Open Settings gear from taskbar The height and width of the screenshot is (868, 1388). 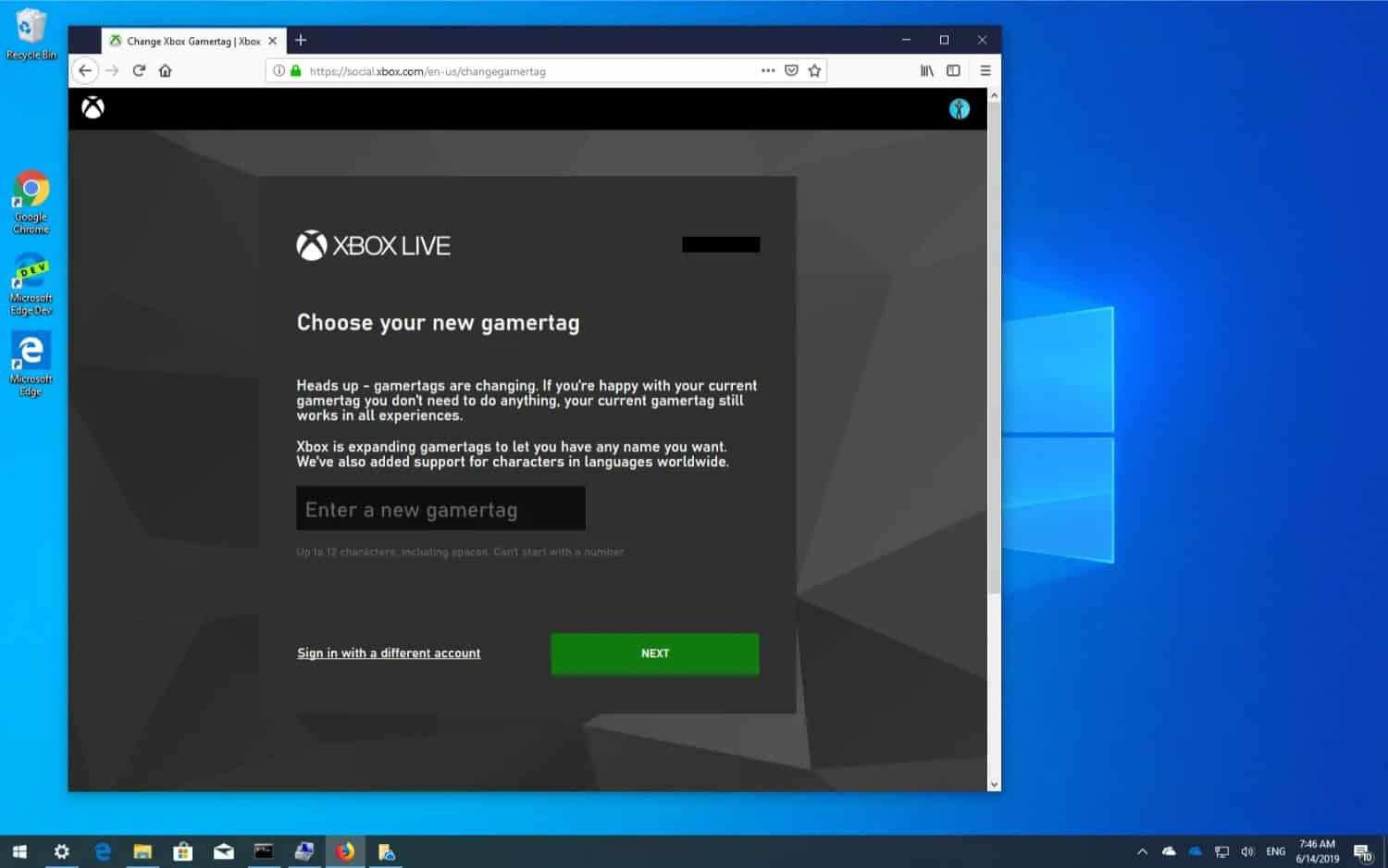(61, 851)
